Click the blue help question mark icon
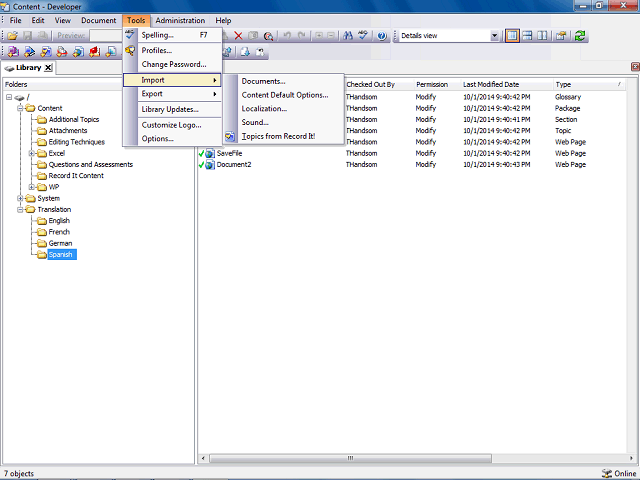Screen dimensions: 640x480 (382, 36)
